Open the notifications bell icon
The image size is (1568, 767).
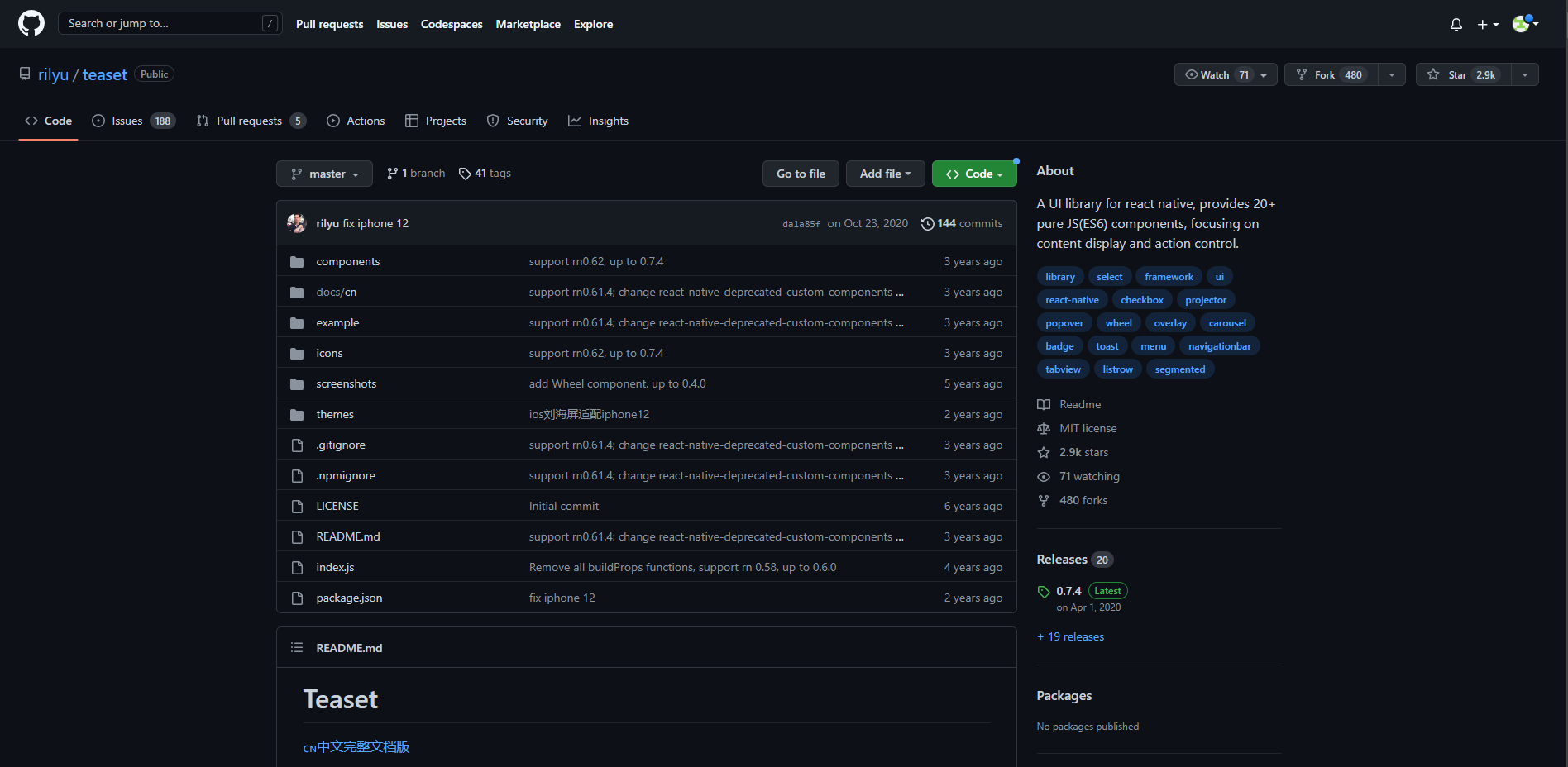click(1456, 25)
